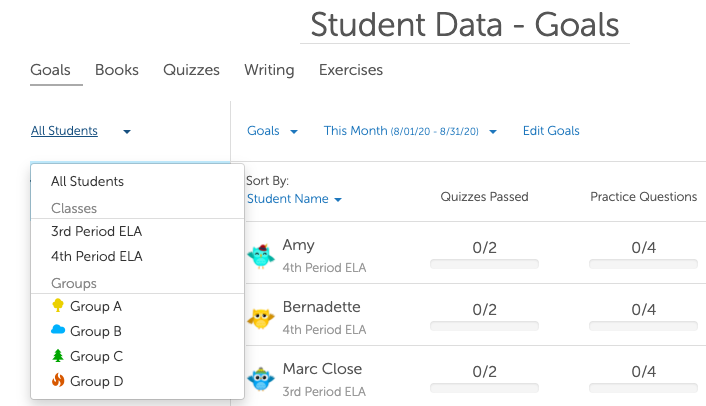Click the blue cloud icon for Group B
This screenshot has width=706, height=406.
click(x=58, y=331)
